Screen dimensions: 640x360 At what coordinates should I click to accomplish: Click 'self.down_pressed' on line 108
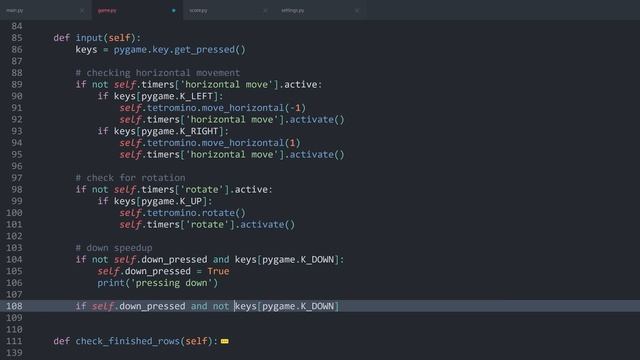138,306
